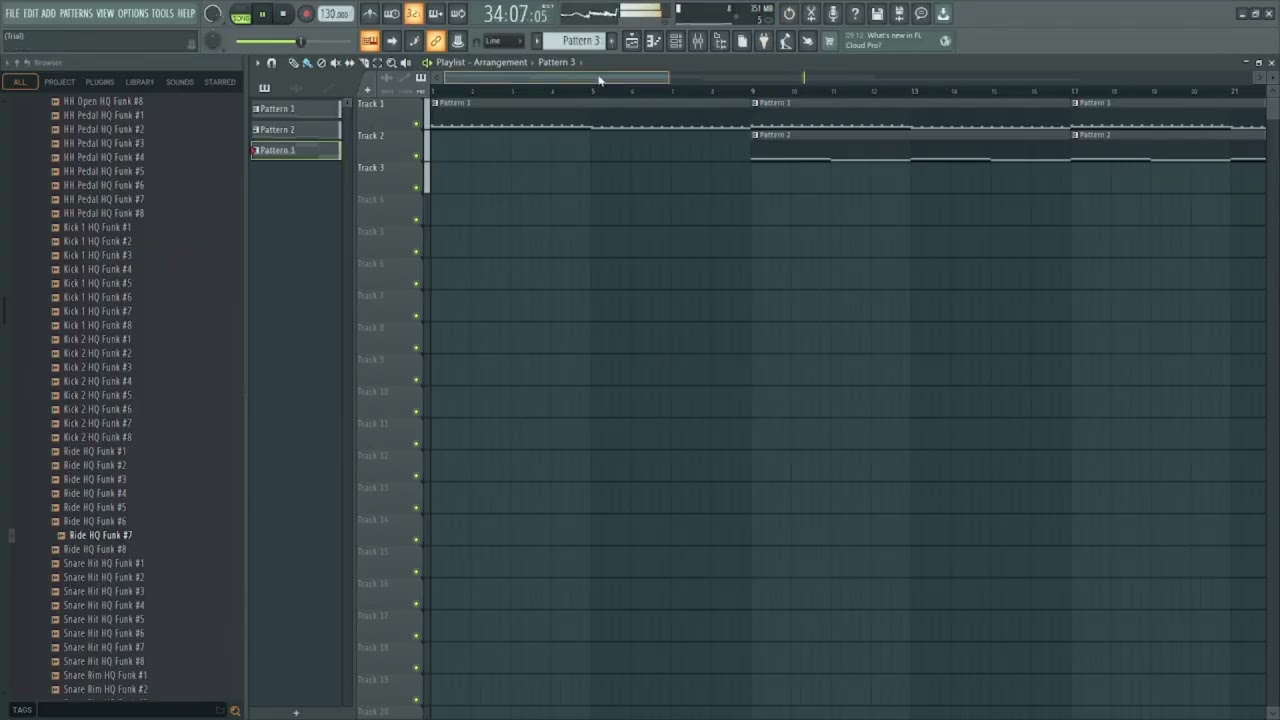The height and width of the screenshot is (720, 1280).
Task: Toggle loop recording icon
Action: (x=458, y=14)
